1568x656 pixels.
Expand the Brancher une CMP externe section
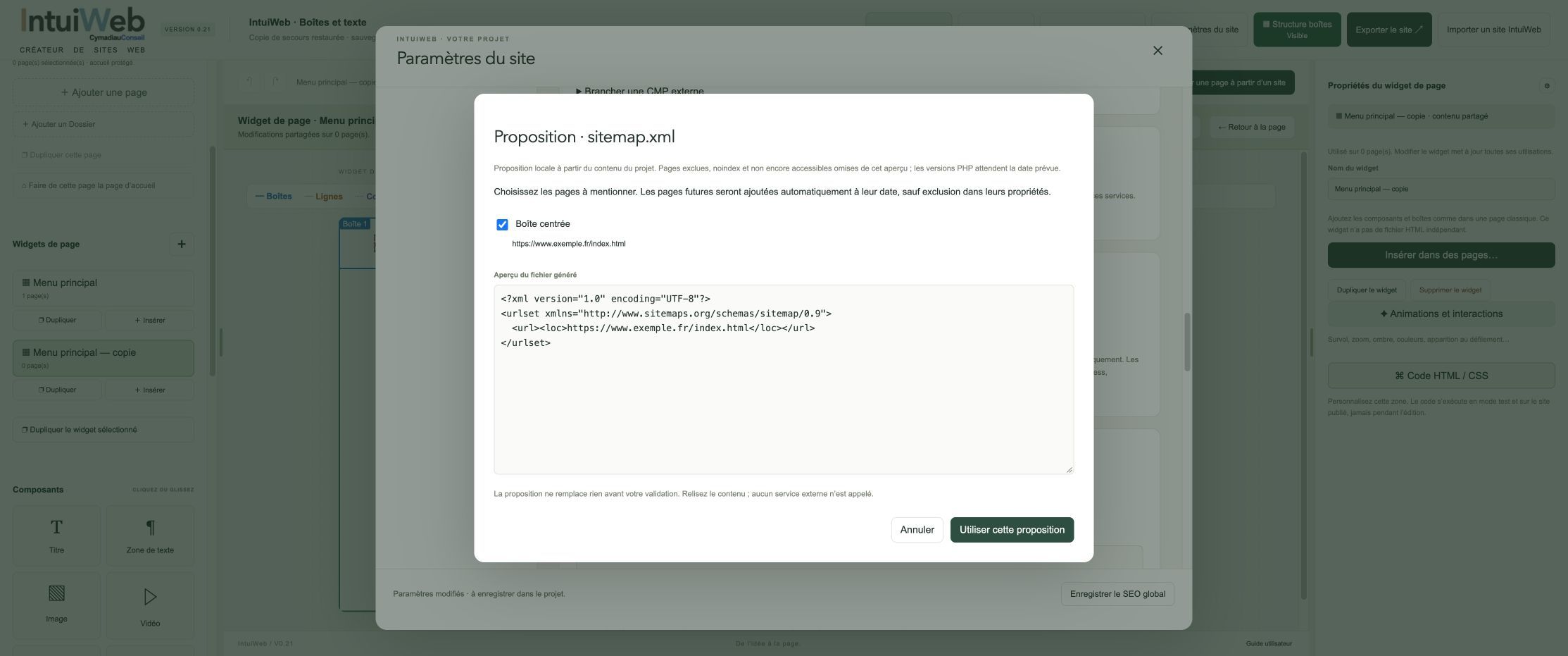click(640, 91)
